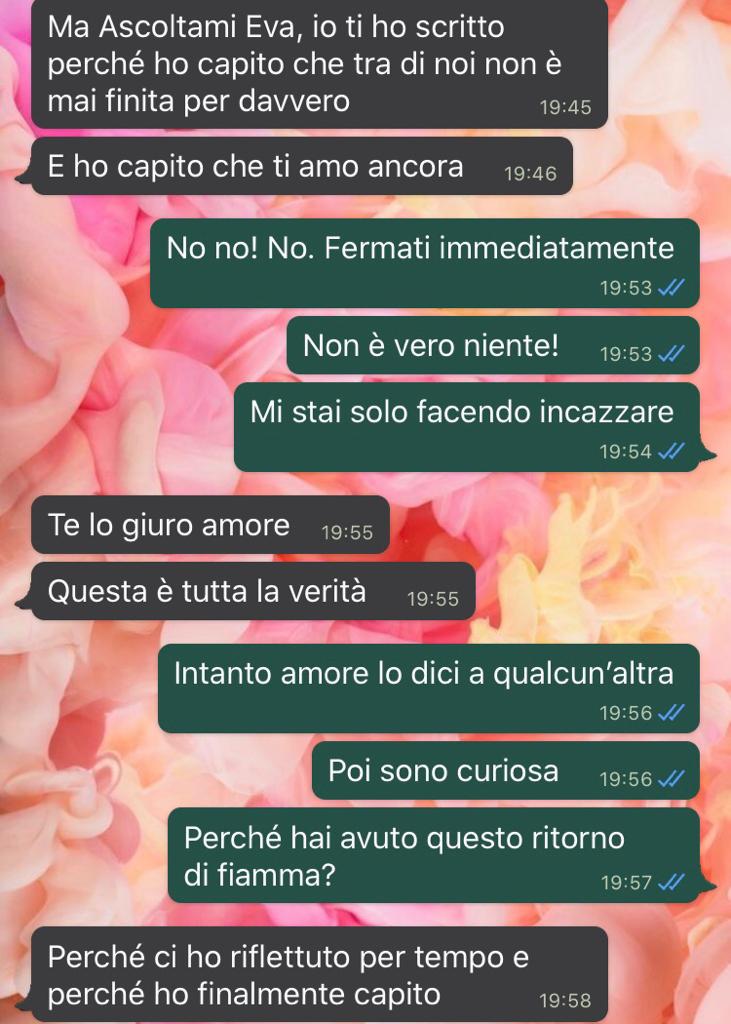
Task: Tap the read ticks on 'Intanto amore lo dici a qualcun'altra'
Action: (671, 712)
